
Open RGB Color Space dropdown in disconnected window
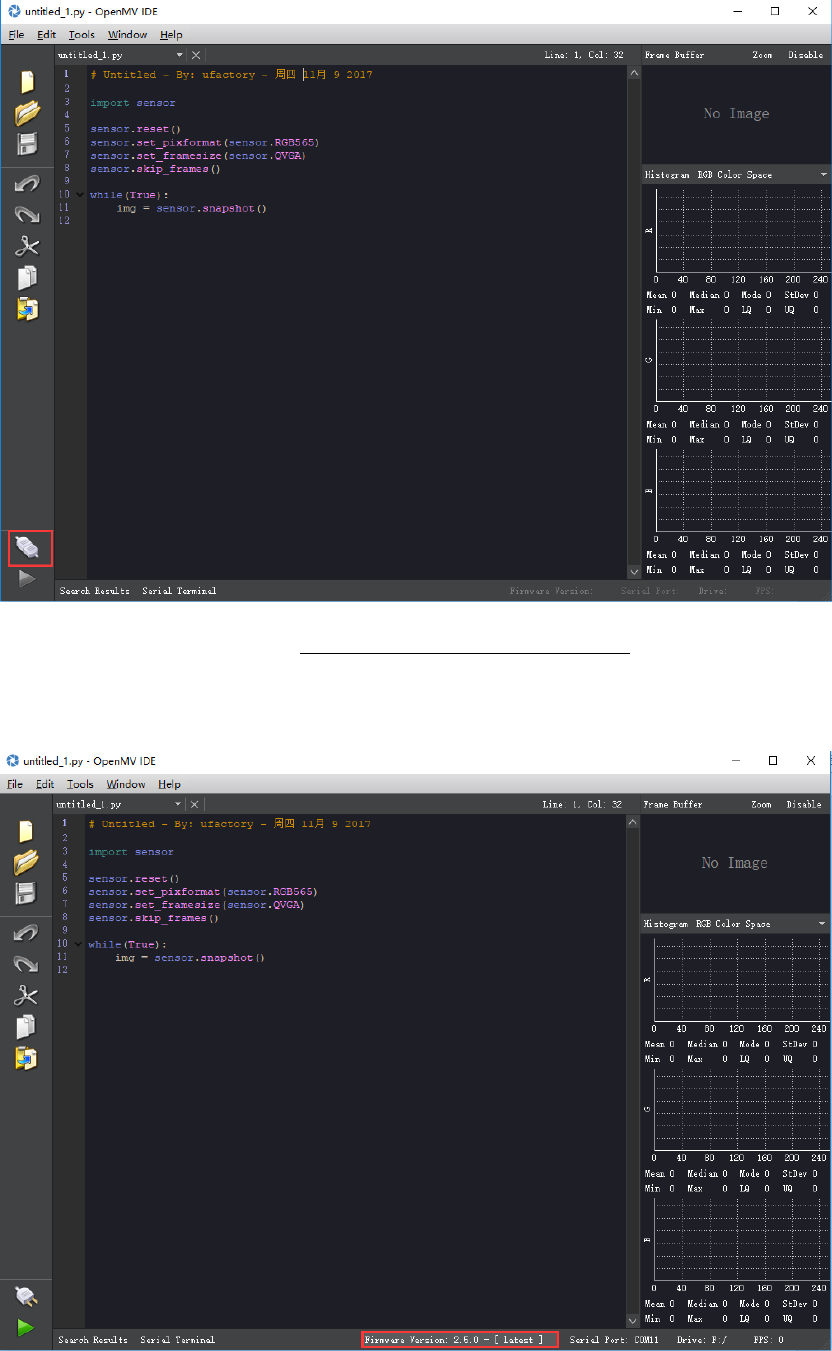824,175
